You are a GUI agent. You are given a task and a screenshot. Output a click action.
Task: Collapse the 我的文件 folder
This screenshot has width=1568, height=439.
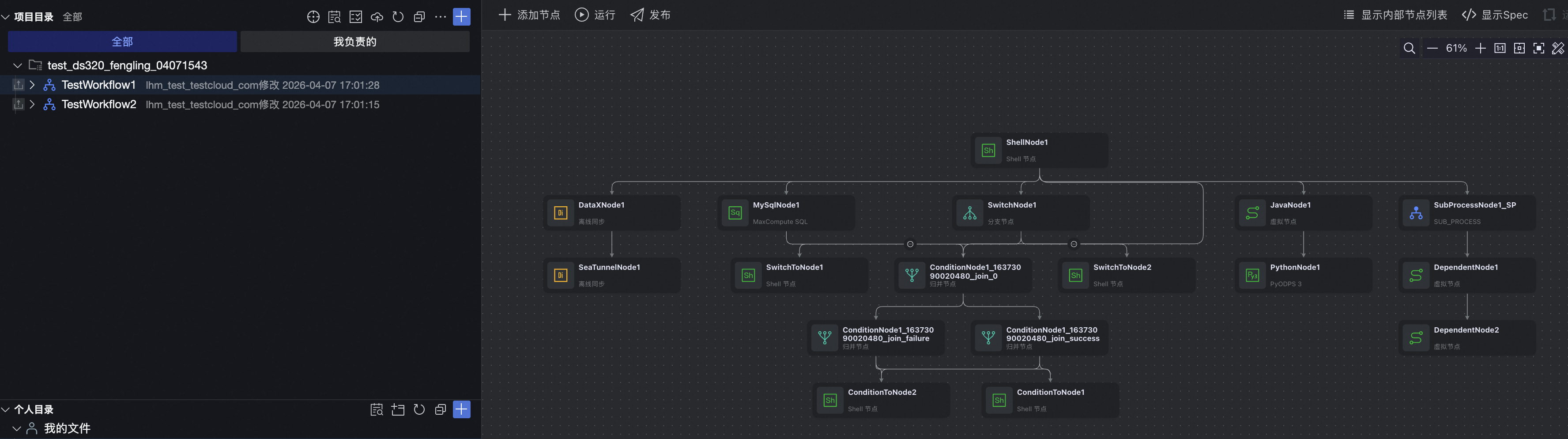tap(17, 429)
